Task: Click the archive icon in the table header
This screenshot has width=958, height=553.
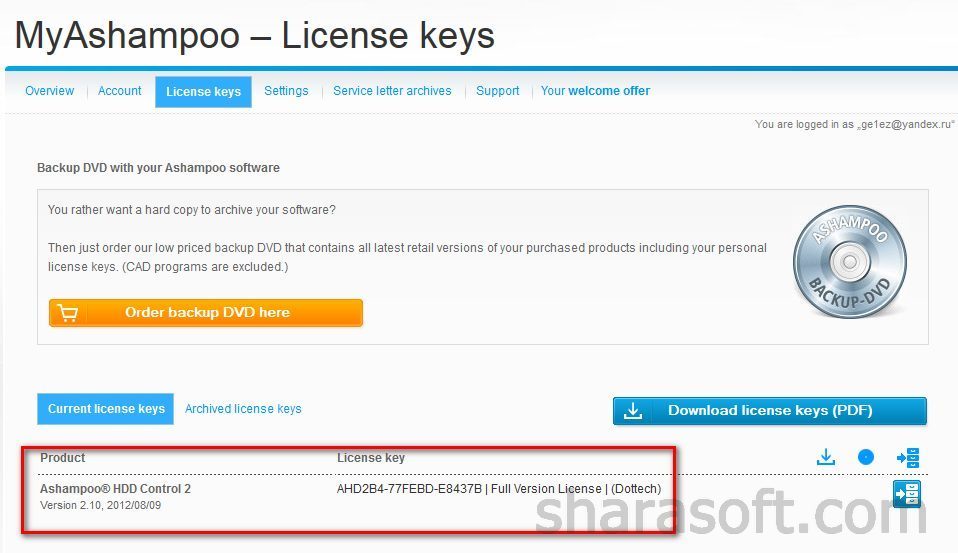Action: coord(908,457)
